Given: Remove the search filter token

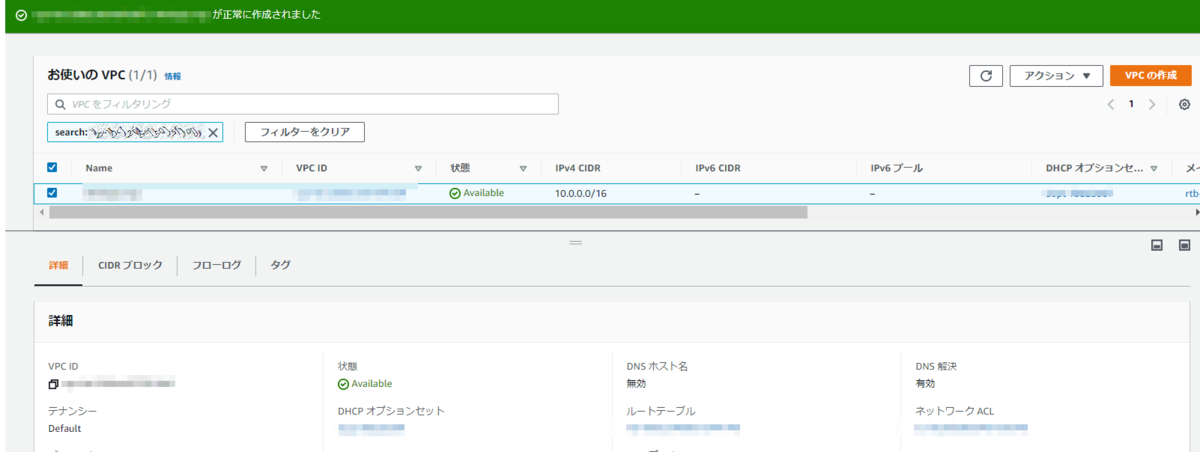Looking at the screenshot, I should point(212,132).
